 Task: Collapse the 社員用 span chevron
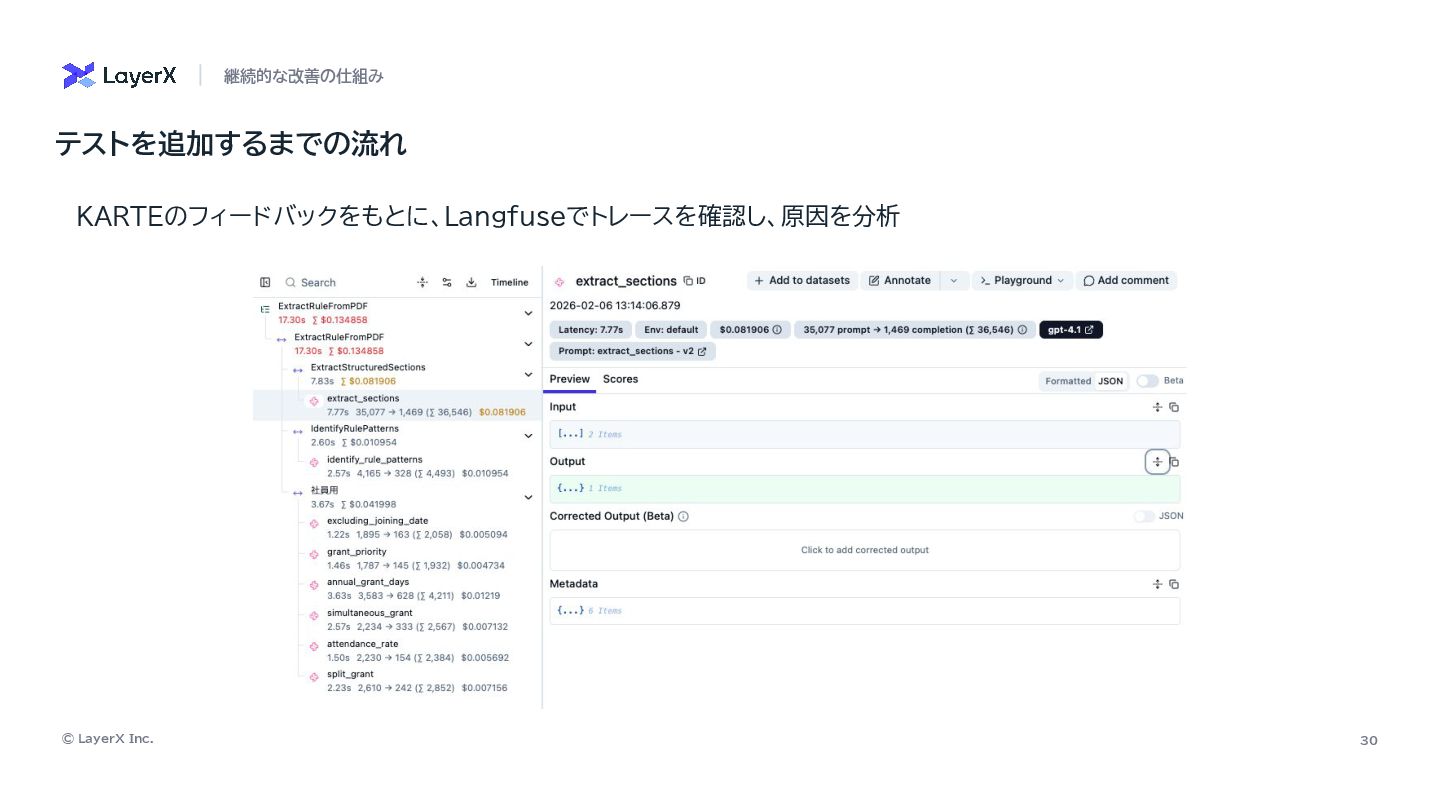click(x=528, y=497)
